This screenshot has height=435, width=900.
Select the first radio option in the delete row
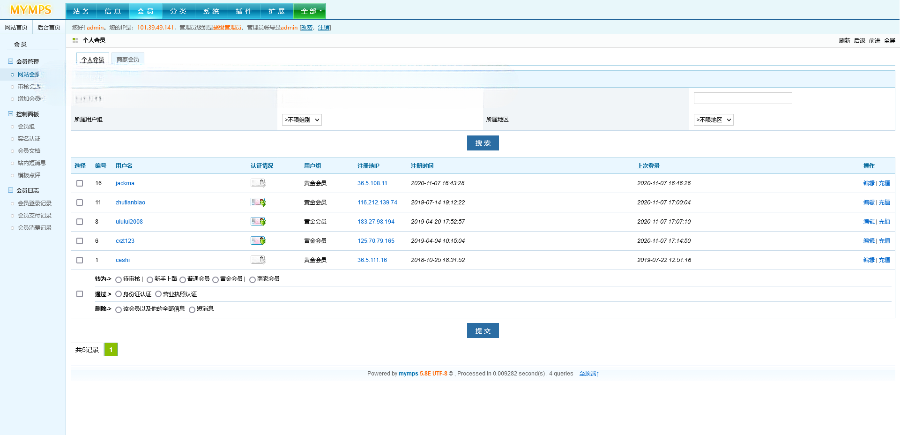[119, 310]
